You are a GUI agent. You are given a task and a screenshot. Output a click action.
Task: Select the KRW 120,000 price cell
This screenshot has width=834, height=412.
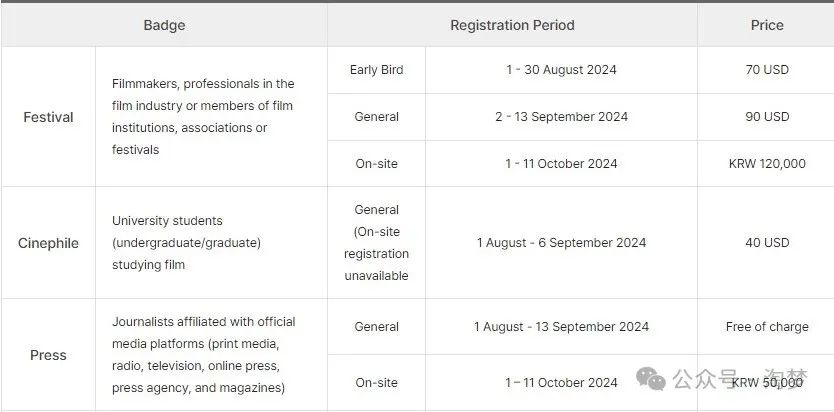(767, 163)
